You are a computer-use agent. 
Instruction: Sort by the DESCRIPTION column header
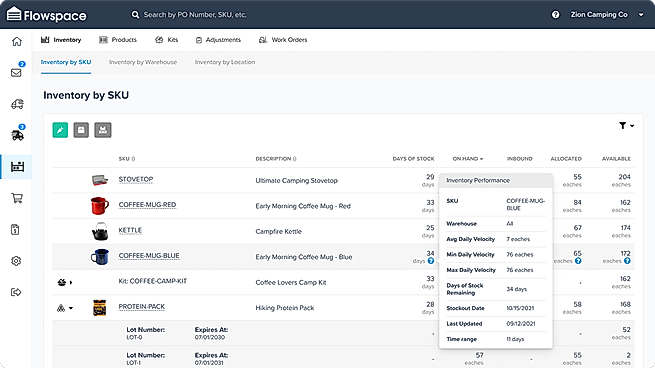point(276,159)
